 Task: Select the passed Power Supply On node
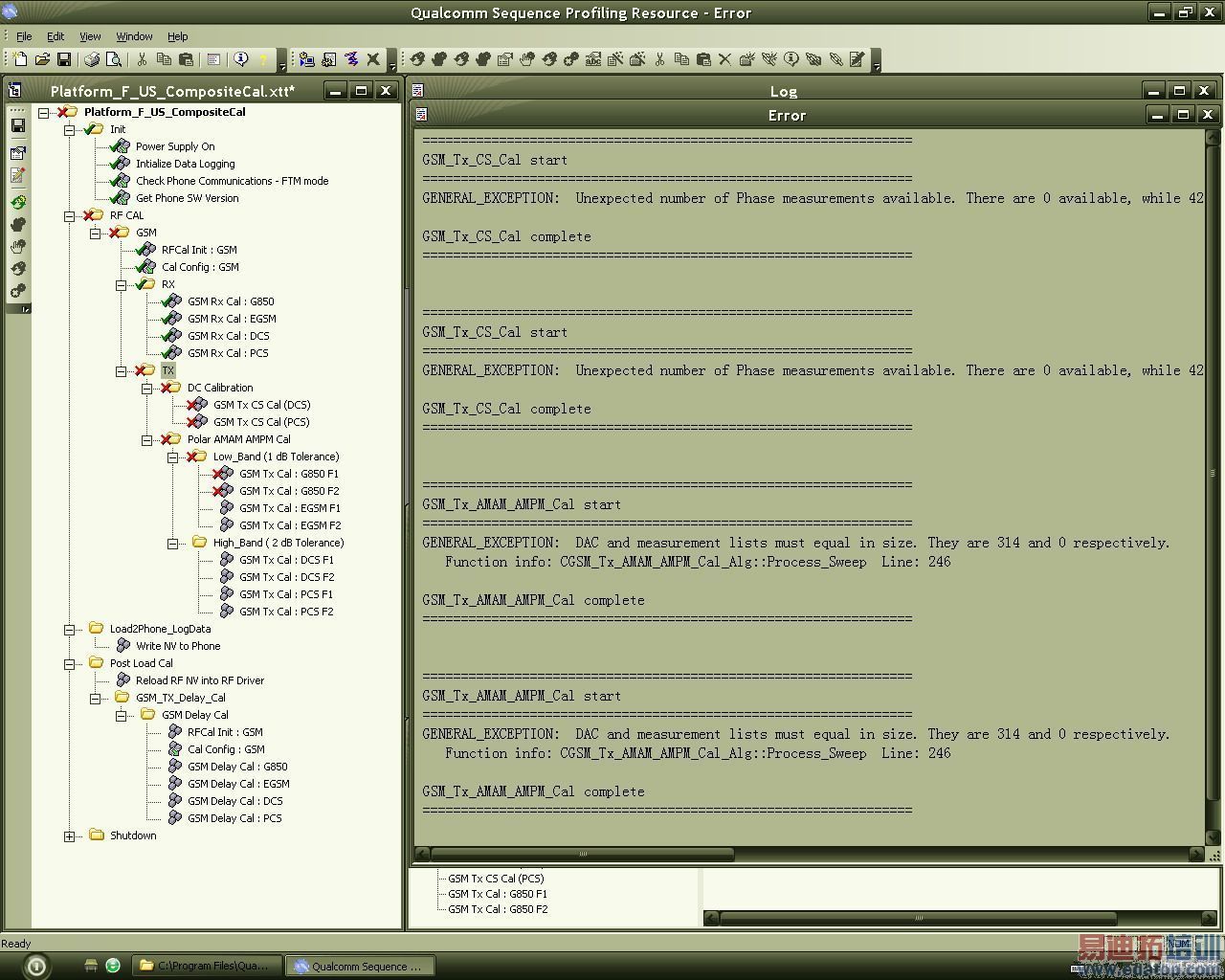[174, 146]
